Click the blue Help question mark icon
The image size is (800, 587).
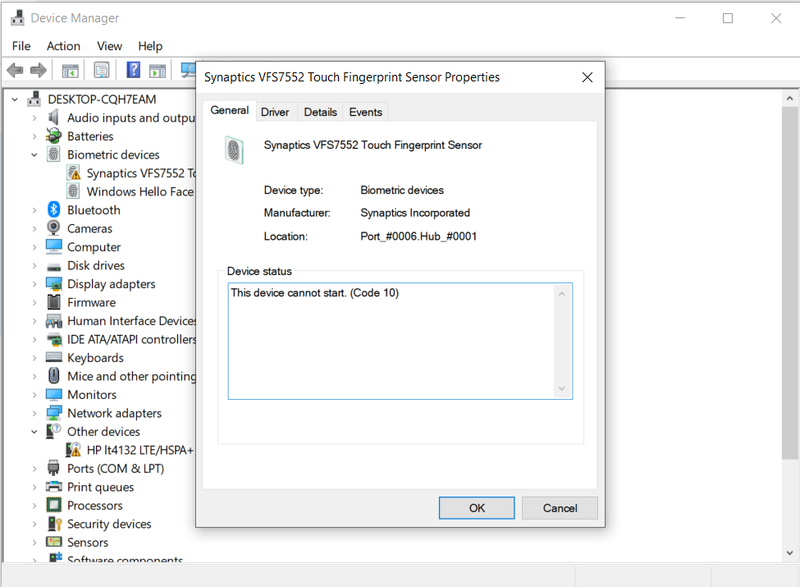133,69
